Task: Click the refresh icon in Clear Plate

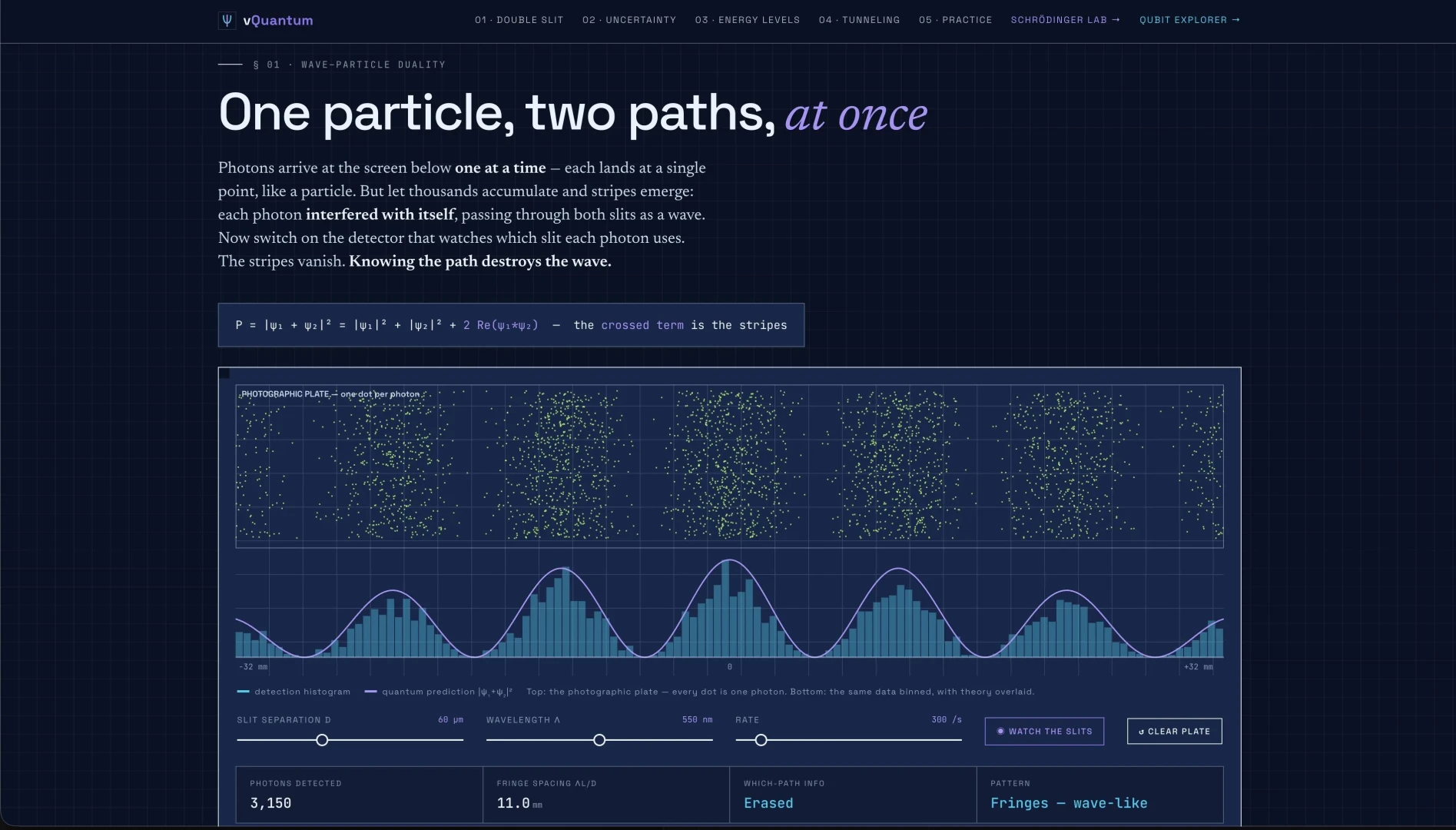Action: coord(1141,732)
